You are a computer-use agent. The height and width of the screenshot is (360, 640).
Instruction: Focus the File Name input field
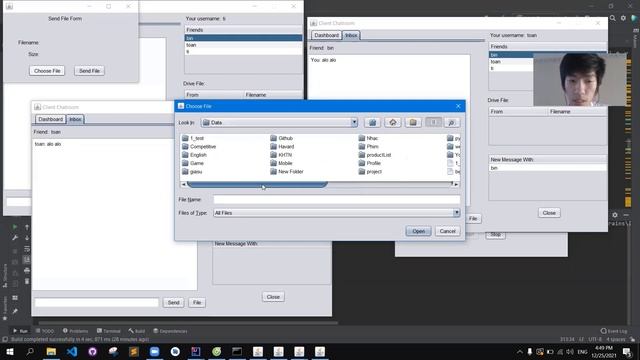(x=336, y=200)
